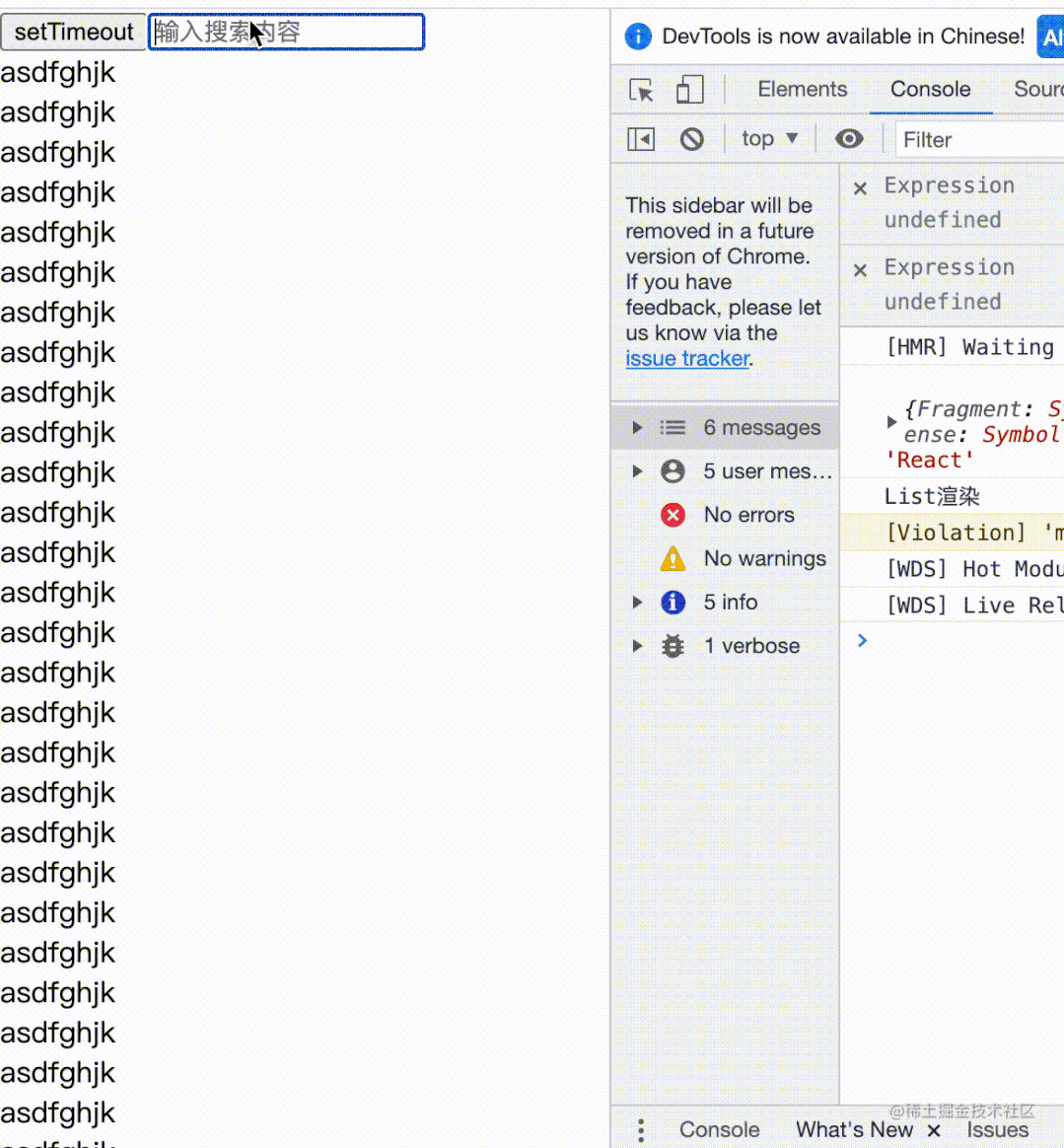Click the red error circle icon
1064x1148 pixels.
673,516
